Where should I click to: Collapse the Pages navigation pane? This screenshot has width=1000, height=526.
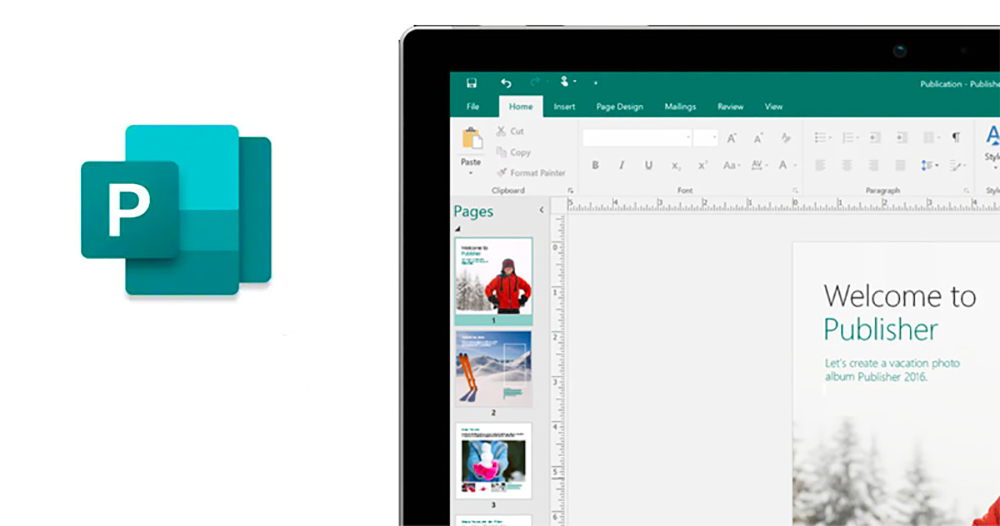point(541,210)
